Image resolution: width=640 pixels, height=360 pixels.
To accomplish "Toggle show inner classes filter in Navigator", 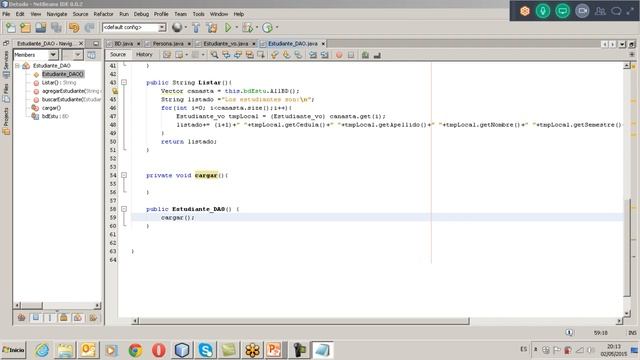I will [x=78, y=317].
